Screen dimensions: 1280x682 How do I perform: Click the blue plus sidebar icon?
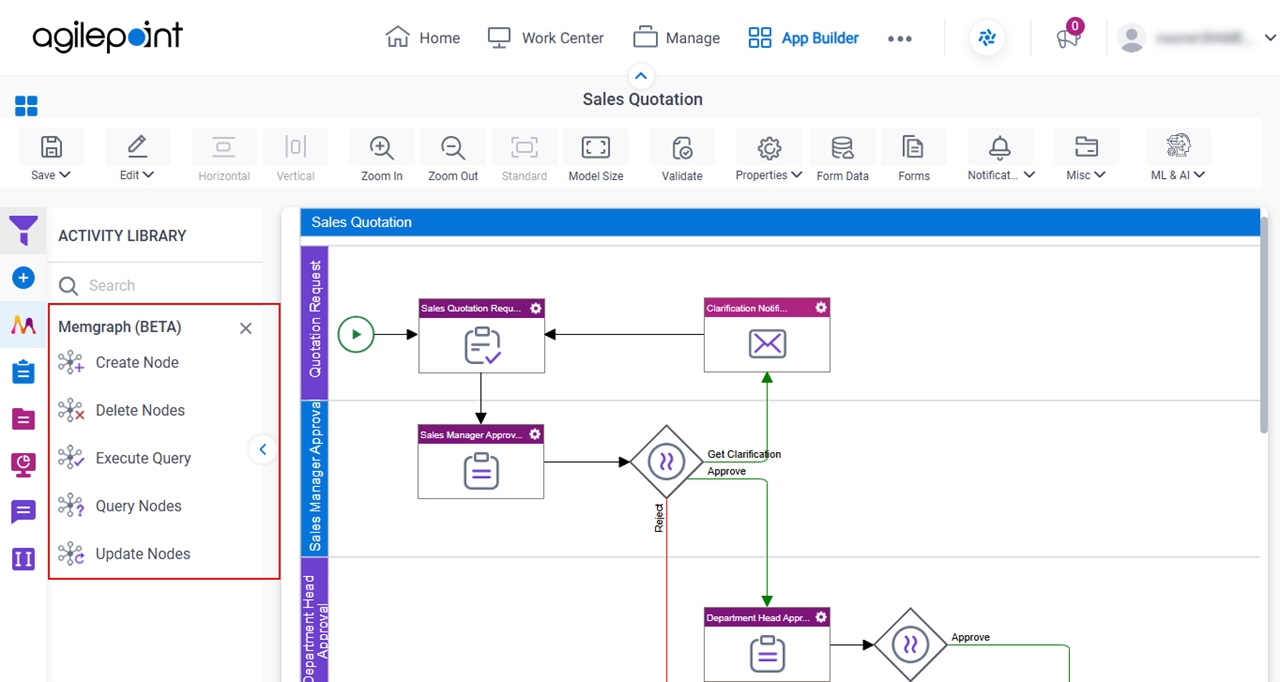tap(23, 278)
